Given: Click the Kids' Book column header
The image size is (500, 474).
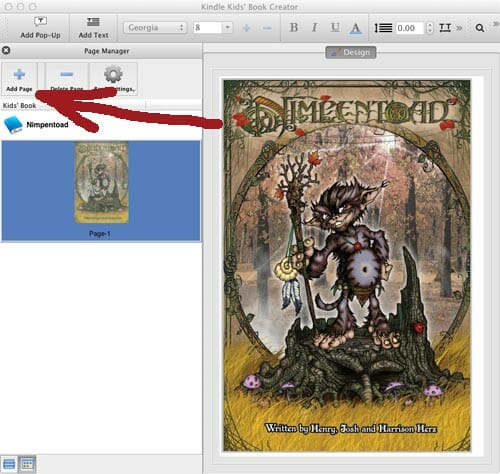Looking at the screenshot, I should click(x=19, y=106).
